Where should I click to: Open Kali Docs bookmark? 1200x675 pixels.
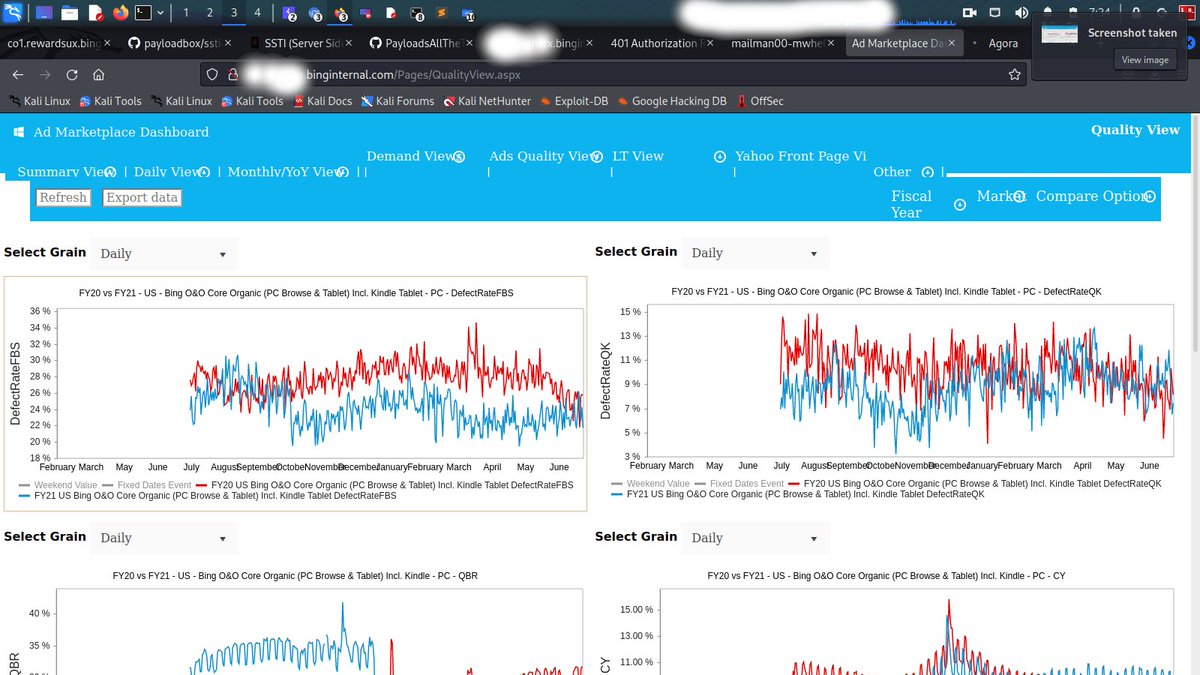(x=322, y=101)
